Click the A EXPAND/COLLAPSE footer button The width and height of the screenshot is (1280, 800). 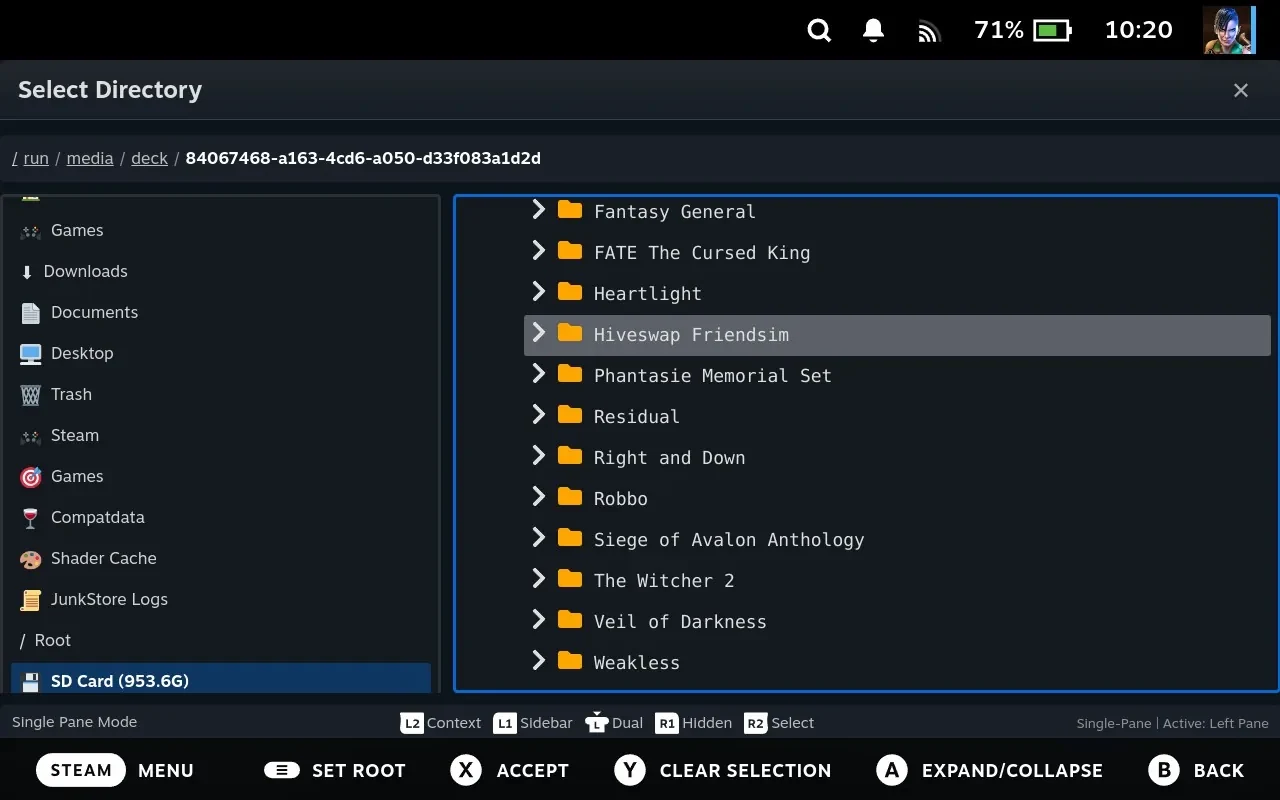(989, 770)
